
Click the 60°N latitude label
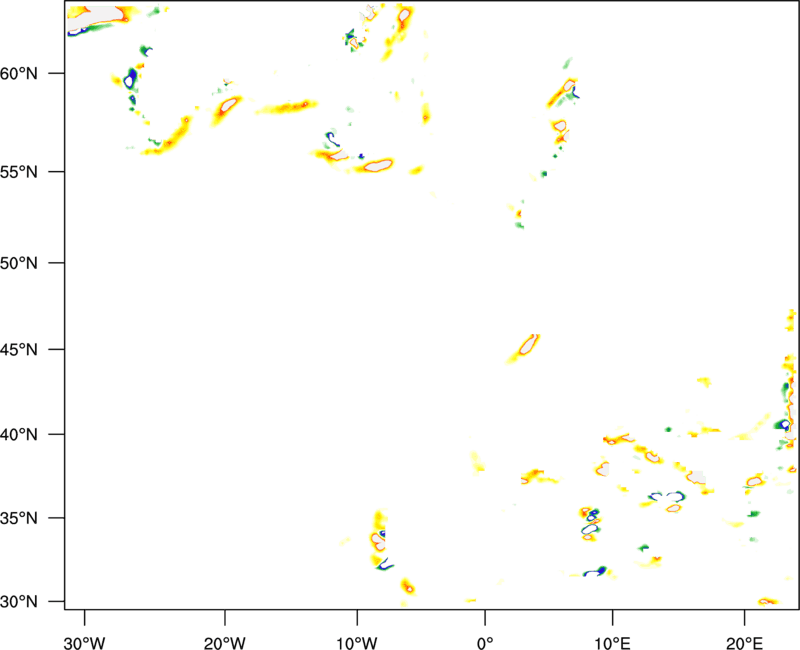[19, 73]
